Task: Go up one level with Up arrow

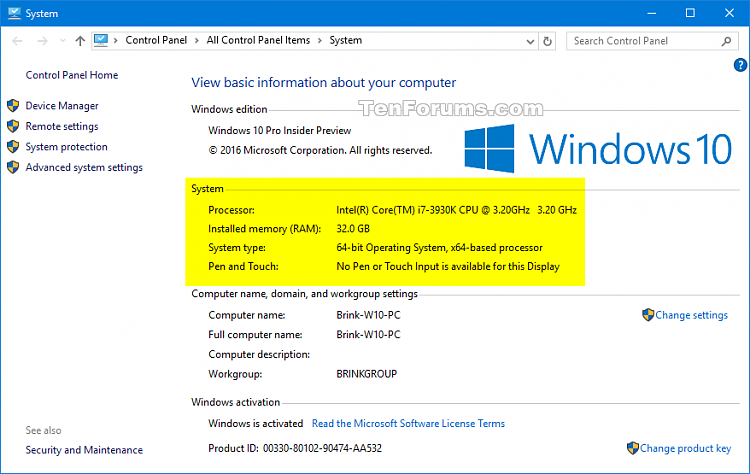Action: [80, 41]
